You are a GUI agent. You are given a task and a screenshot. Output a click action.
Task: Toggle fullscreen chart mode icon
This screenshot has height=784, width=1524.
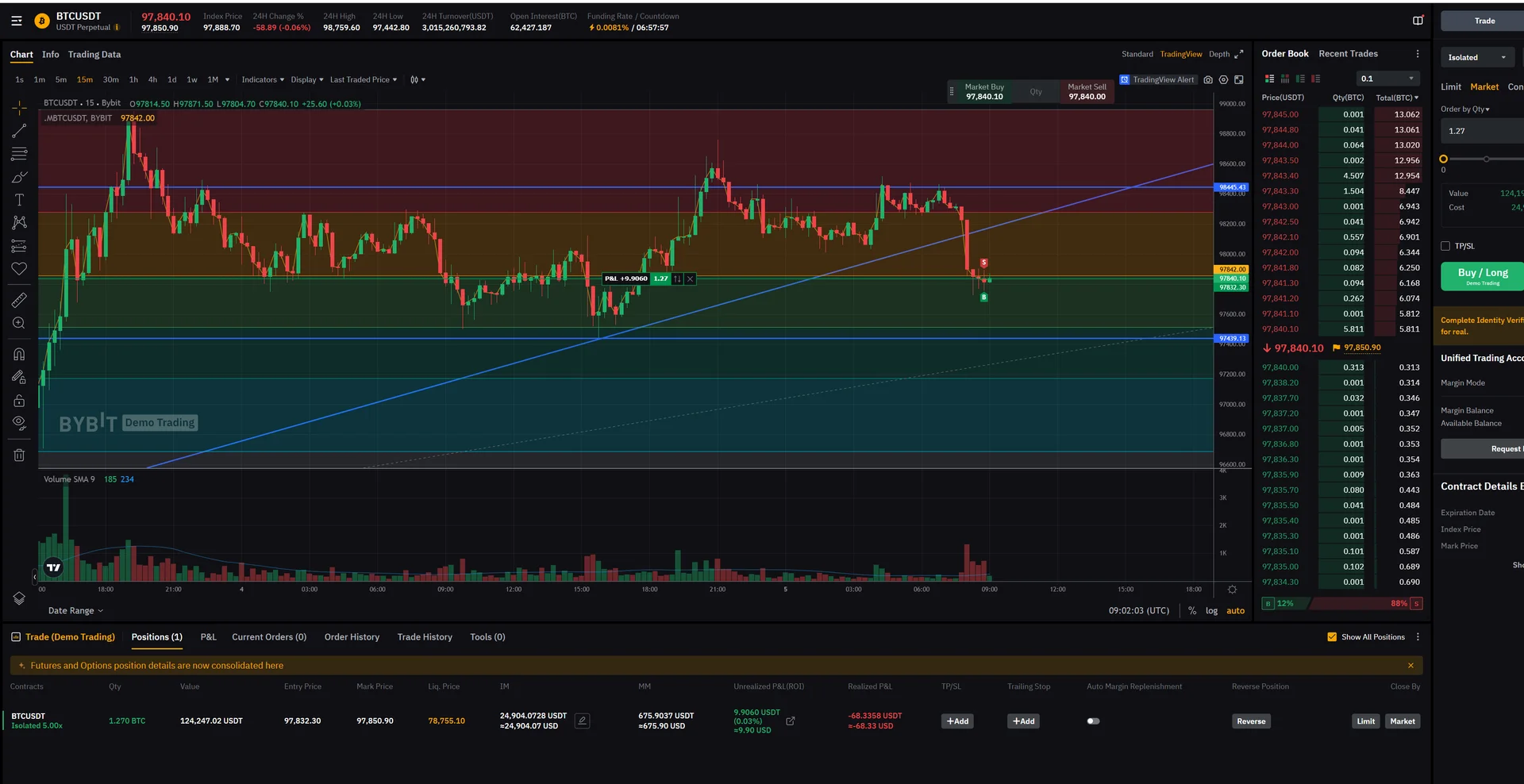(1239, 80)
